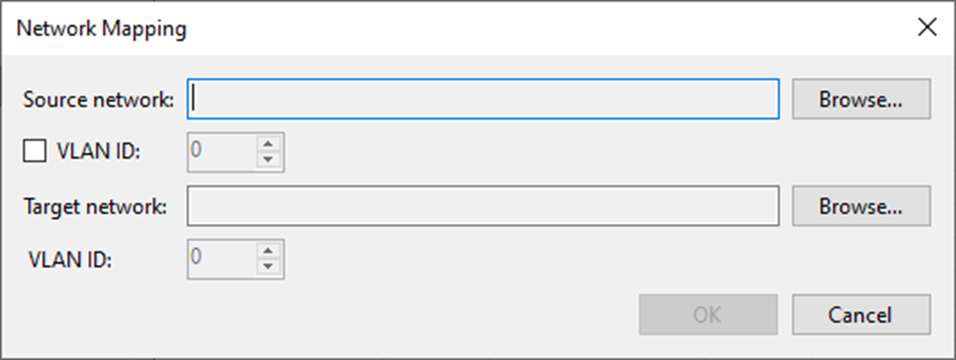Click the "Target network:" label
The width and height of the screenshot is (956, 360).
click(96, 207)
